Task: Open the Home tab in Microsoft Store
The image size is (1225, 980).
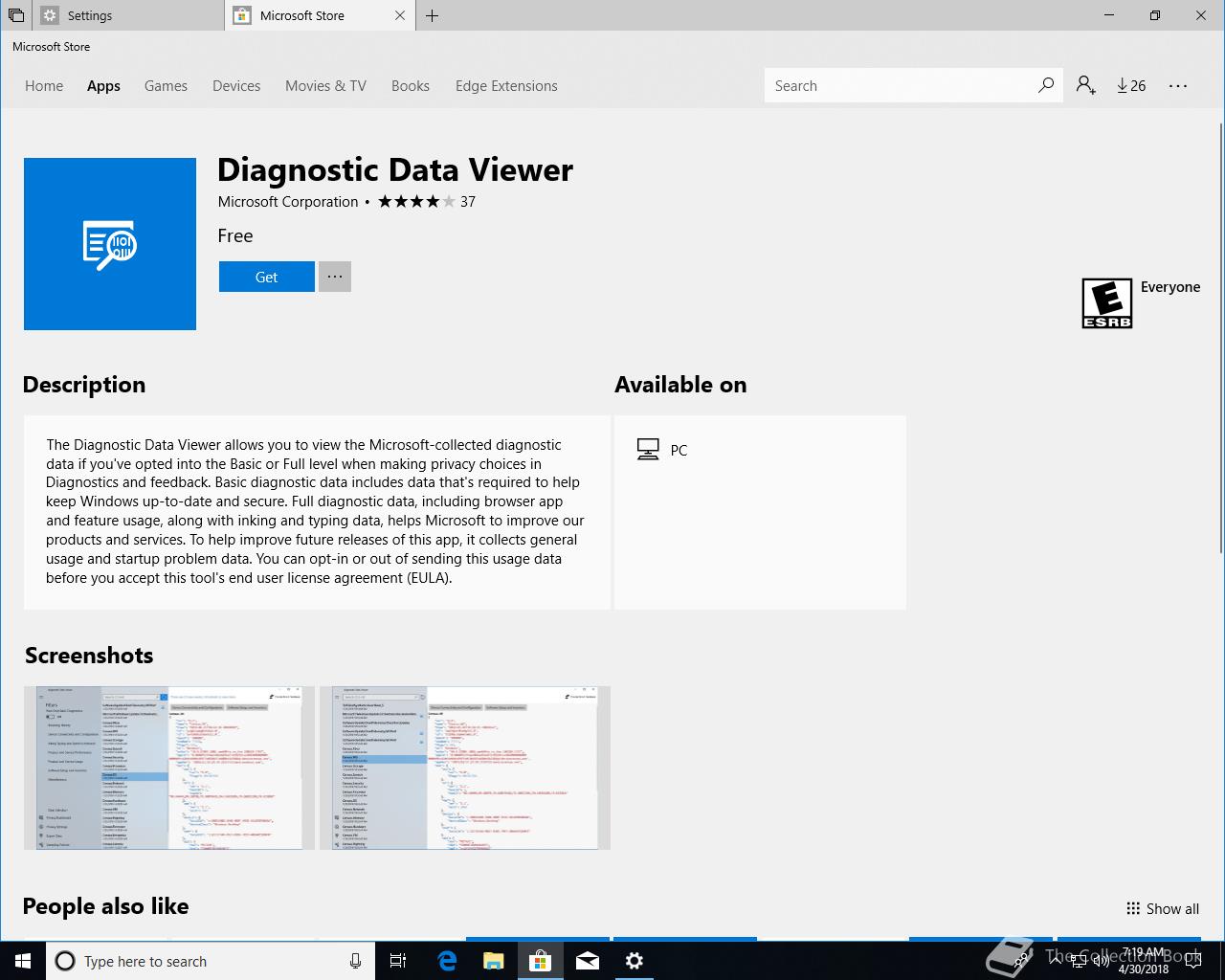Action: pos(44,85)
